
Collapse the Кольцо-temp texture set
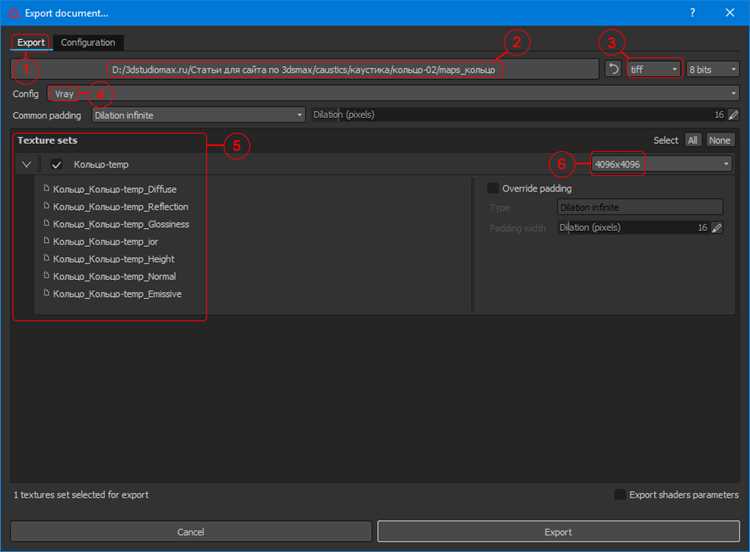coord(27,165)
